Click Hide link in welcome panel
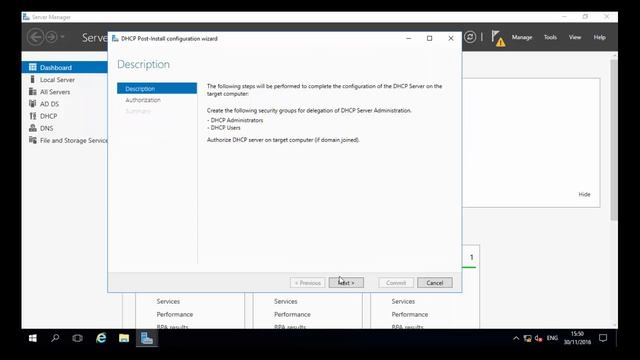The height and width of the screenshot is (360, 640). coord(584,194)
